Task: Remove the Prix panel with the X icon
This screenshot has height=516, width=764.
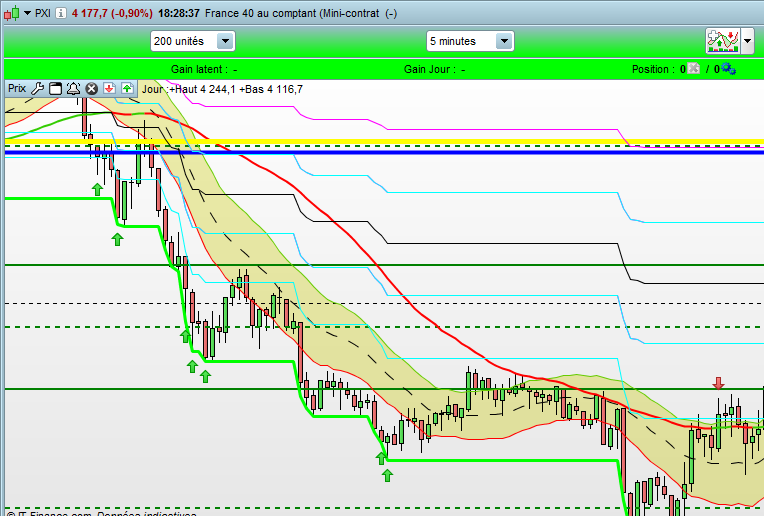Action: click(91, 89)
